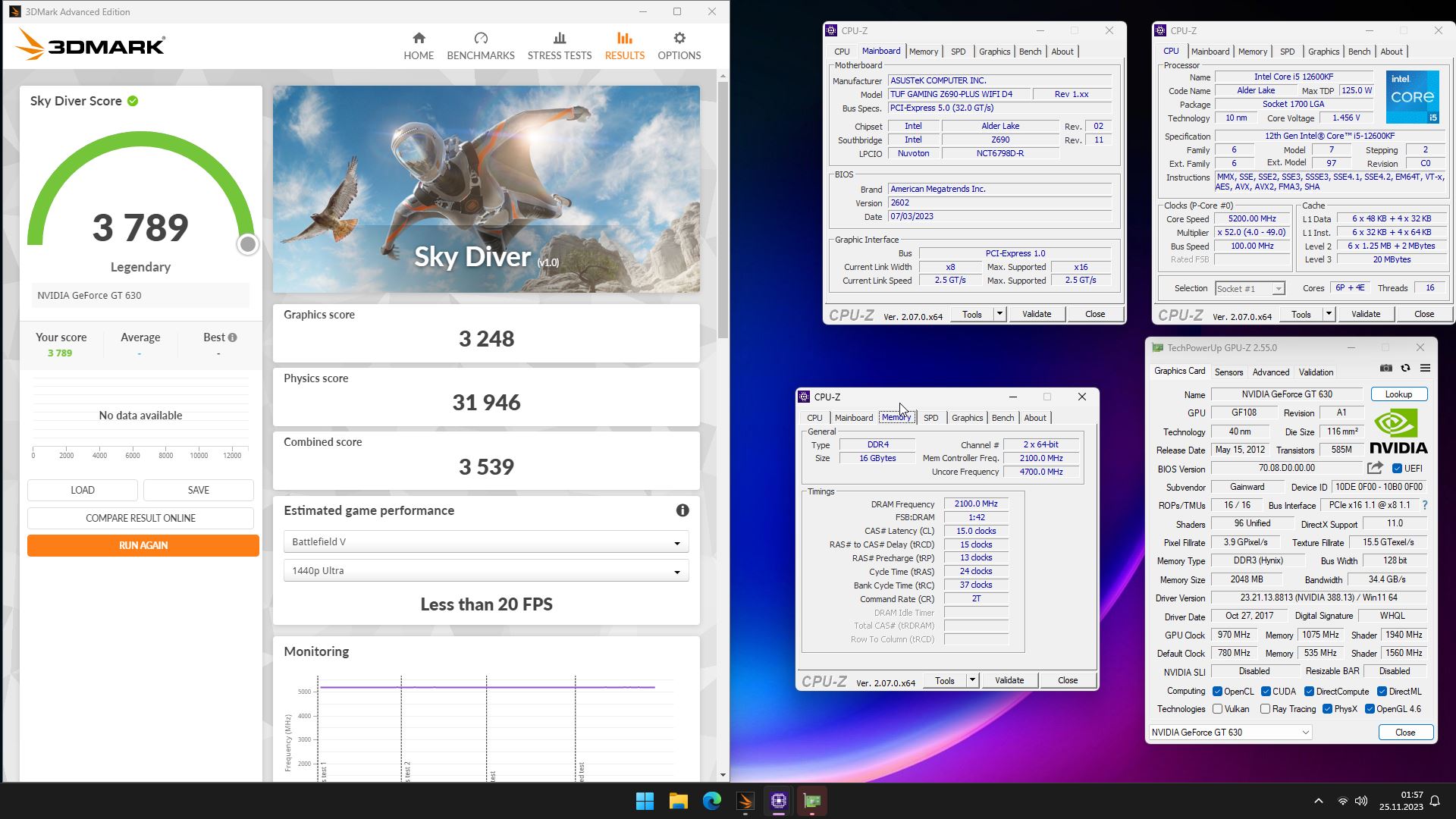The image size is (1456, 819).
Task: Open Graphics tab in Mainboard CPU-Z window
Action: click(994, 52)
